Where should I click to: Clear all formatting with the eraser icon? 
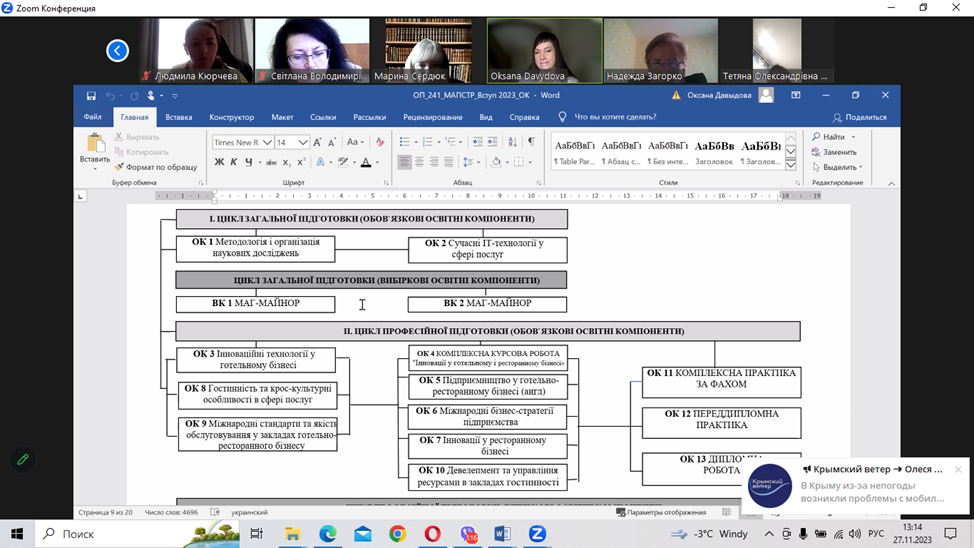click(380, 142)
